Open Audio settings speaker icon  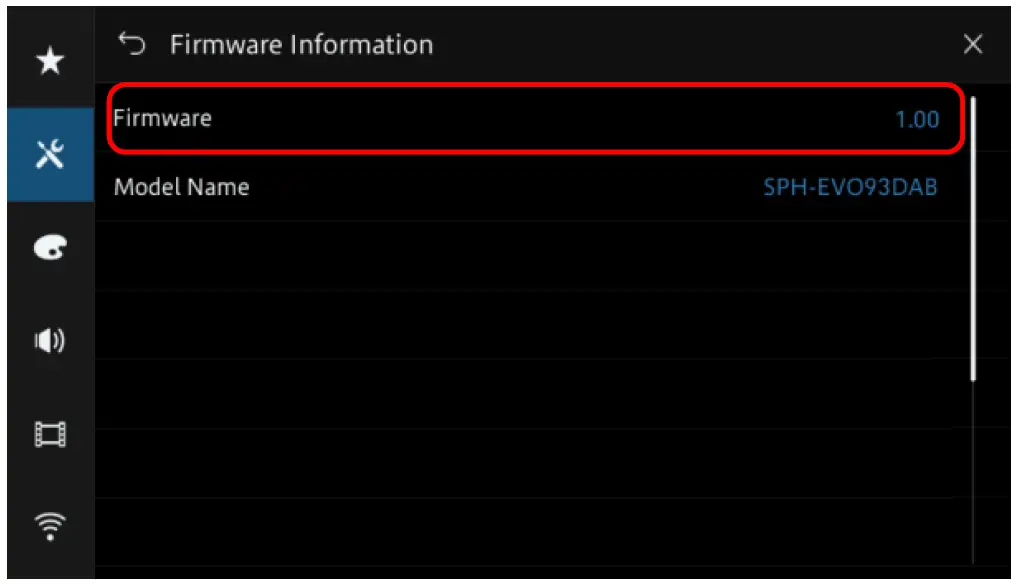pos(50,341)
